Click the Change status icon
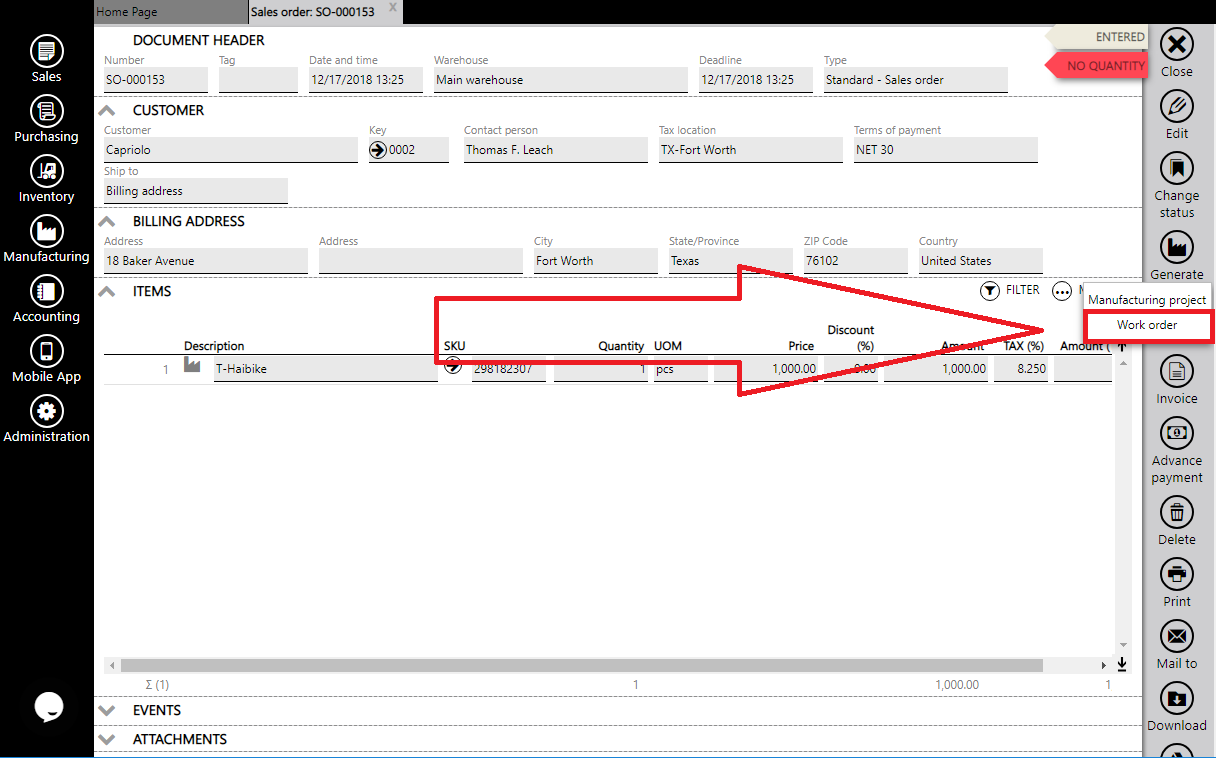 tap(1176, 167)
